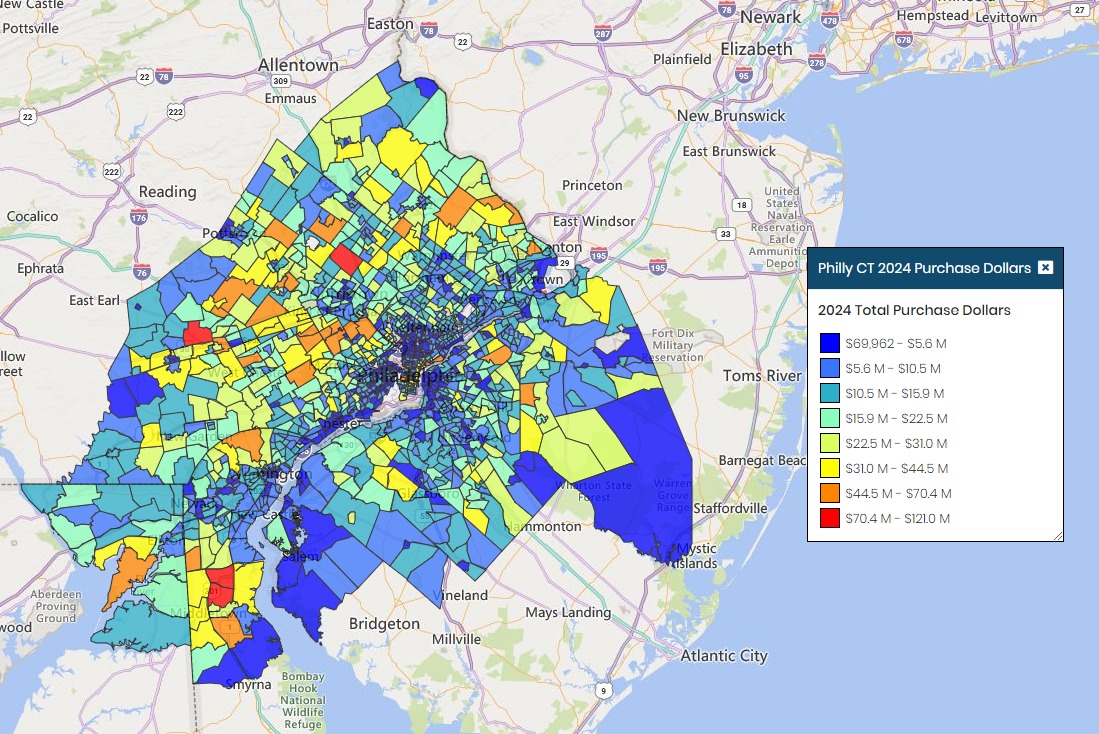The image size is (1099, 734).
Task: Click the '2024 Total Purchase Dollars' legend heading
Action: tap(914, 310)
